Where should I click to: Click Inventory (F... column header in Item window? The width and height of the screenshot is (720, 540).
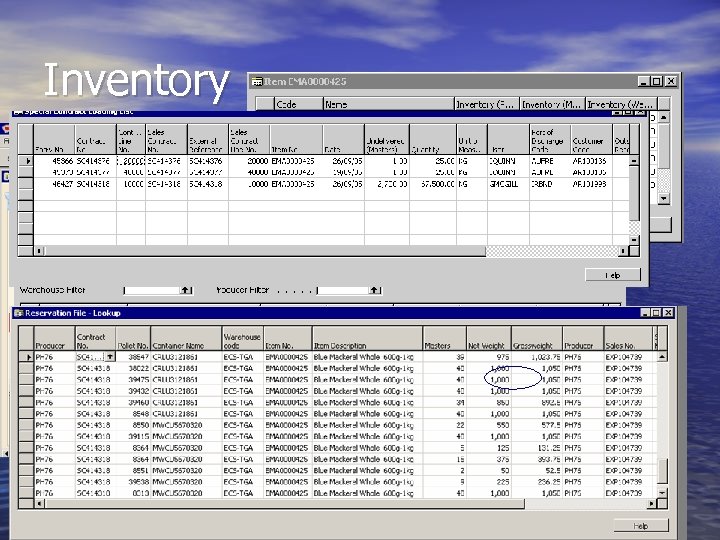coord(487,104)
